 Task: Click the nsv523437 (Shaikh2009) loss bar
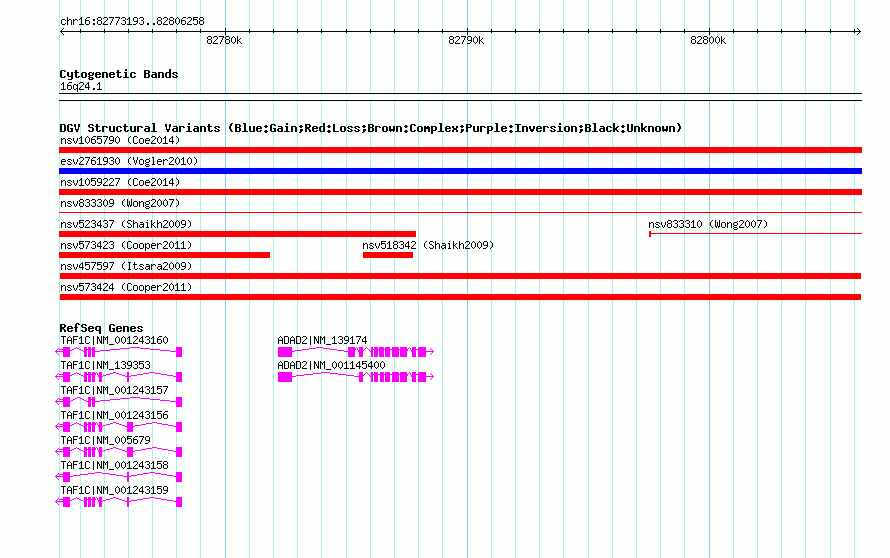[237, 234]
